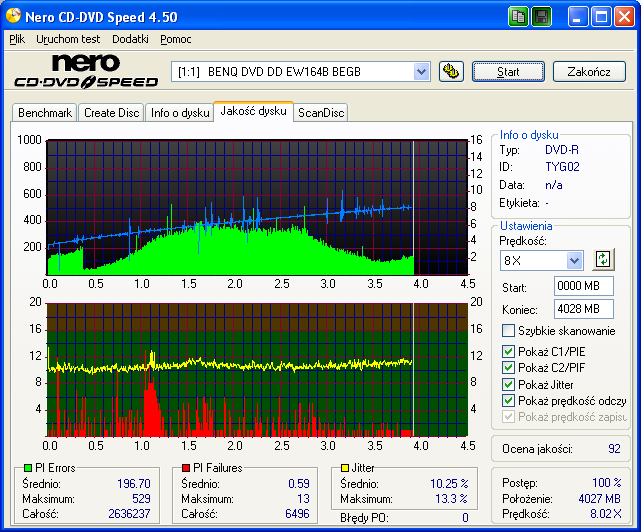The width and height of the screenshot is (641, 532).
Task: Click the green PI Errors legend square
Action: pos(28,467)
